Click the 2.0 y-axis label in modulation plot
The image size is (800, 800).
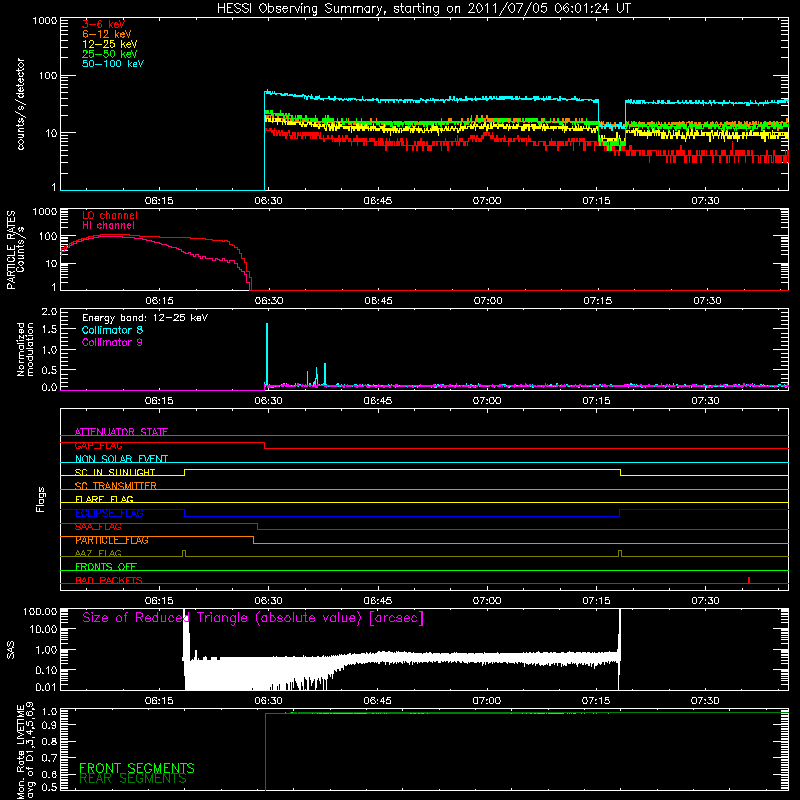coord(49,312)
